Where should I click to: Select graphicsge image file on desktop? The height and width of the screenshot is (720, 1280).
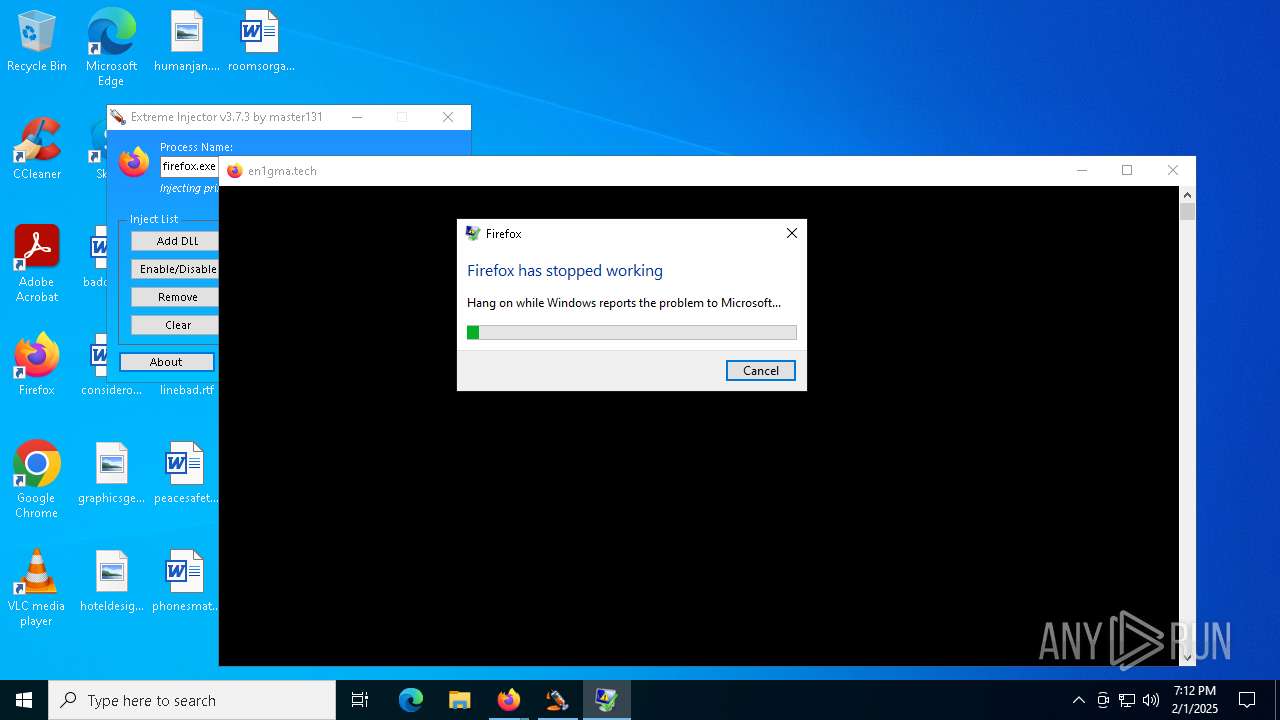coord(111,473)
